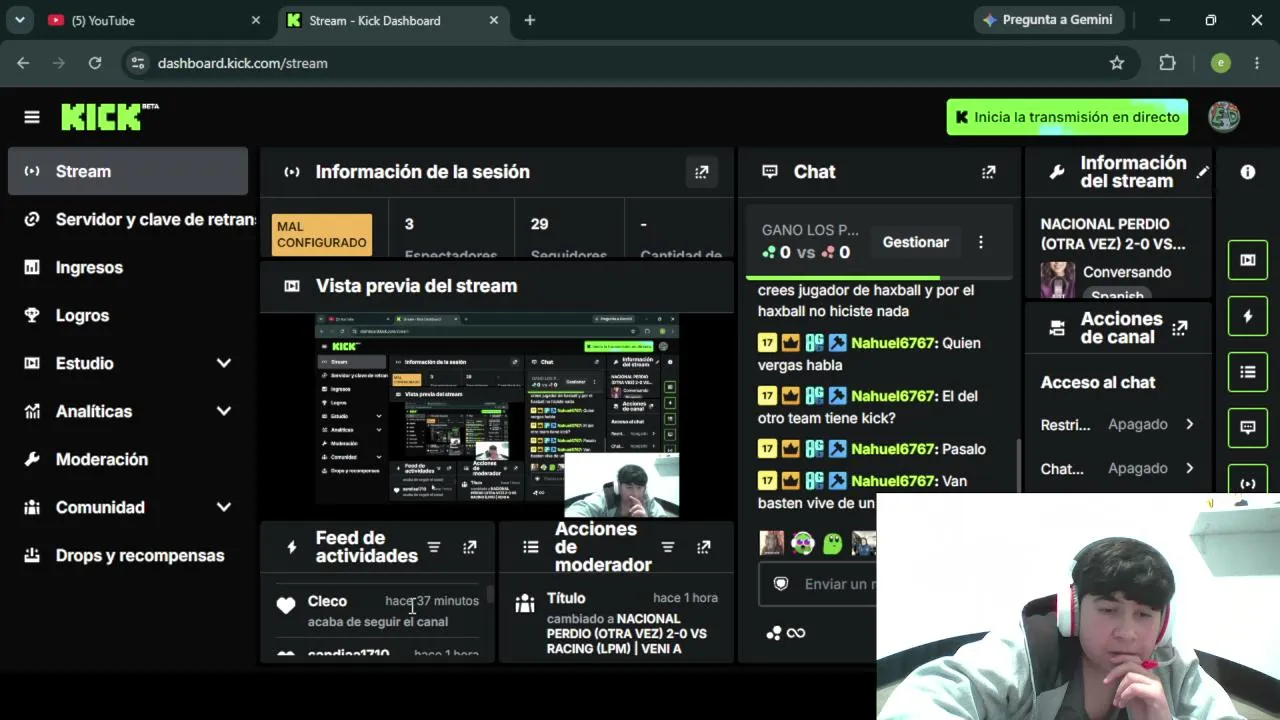Click the heart icon next to Cleco
The height and width of the screenshot is (720, 1280).
(286, 605)
